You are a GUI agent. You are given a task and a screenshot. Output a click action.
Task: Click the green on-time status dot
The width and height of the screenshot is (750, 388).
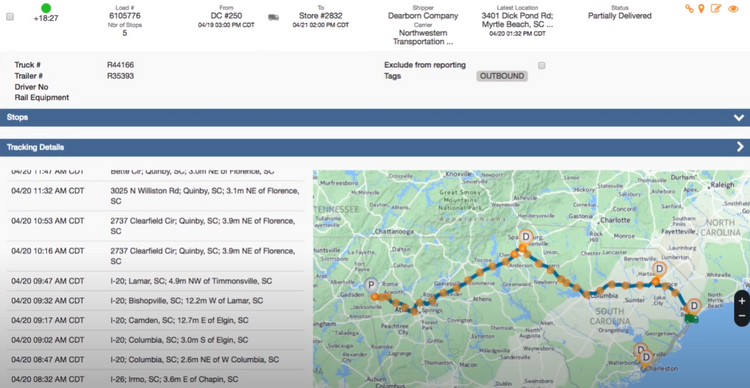(x=46, y=8)
